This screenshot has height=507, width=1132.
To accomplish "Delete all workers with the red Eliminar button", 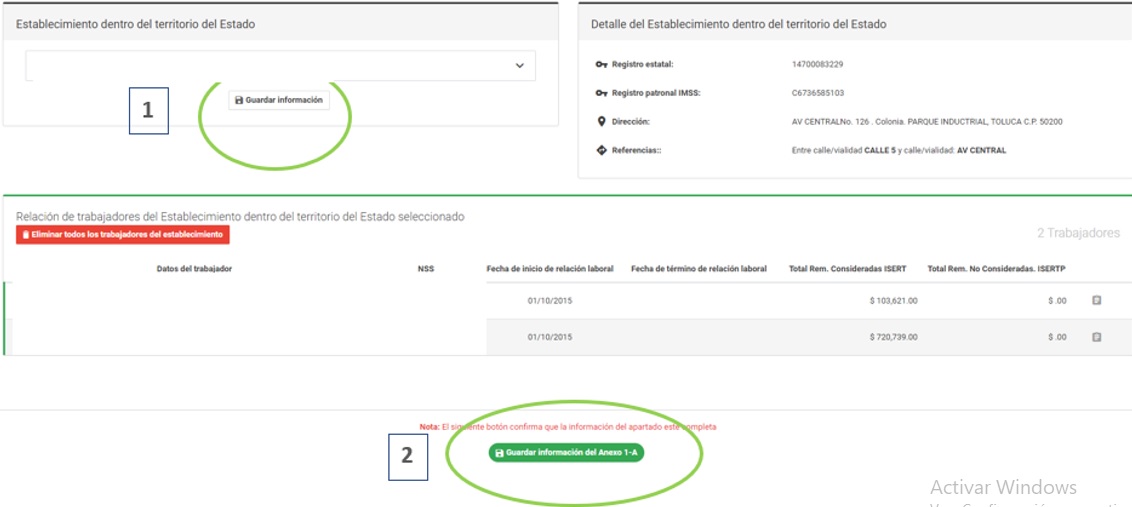I will [123, 234].
